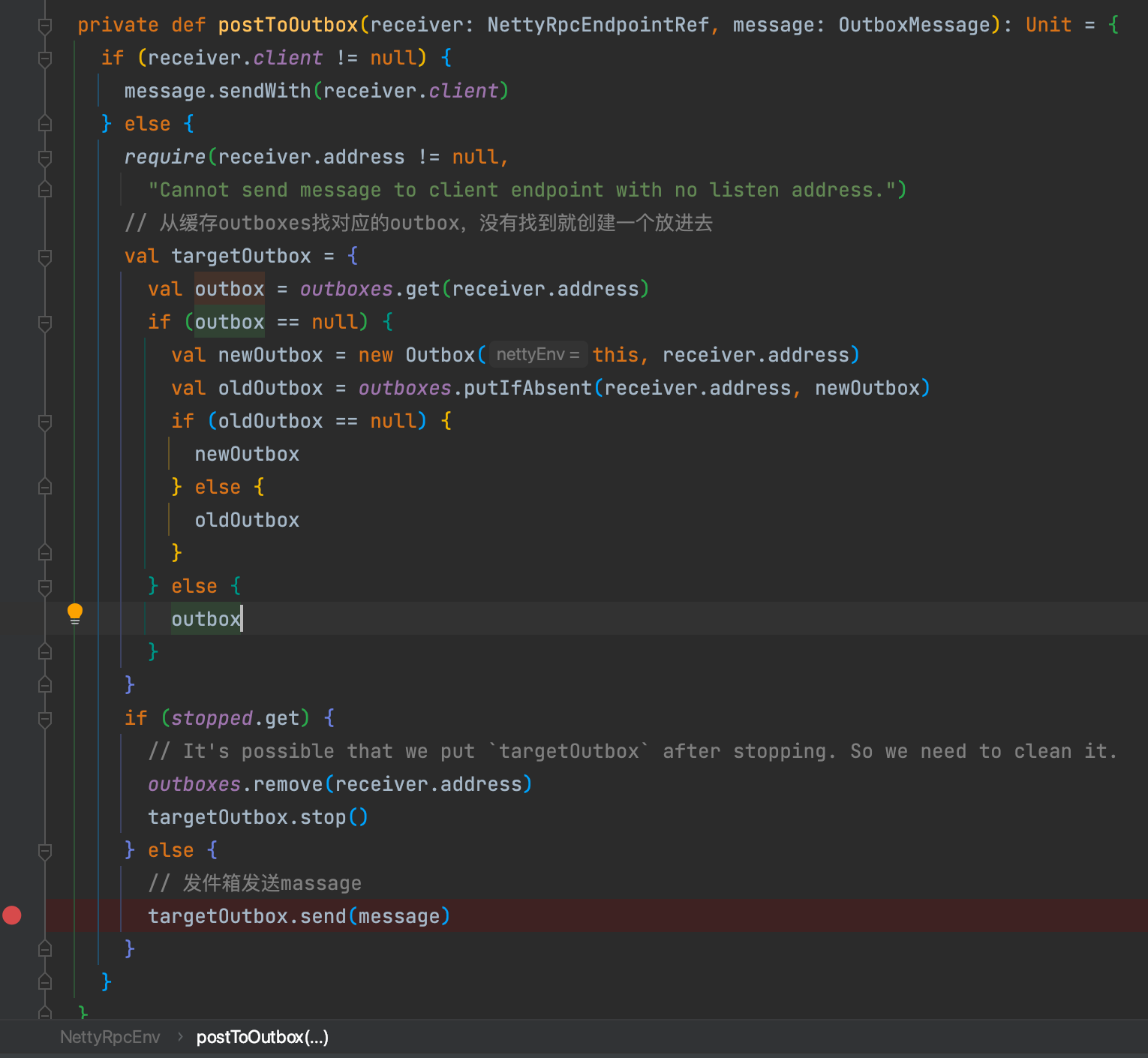Viewport: 1148px width, 1058px height.
Task: Collapse the 'if (receiver.client != null)' block
Action: [45, 59]
